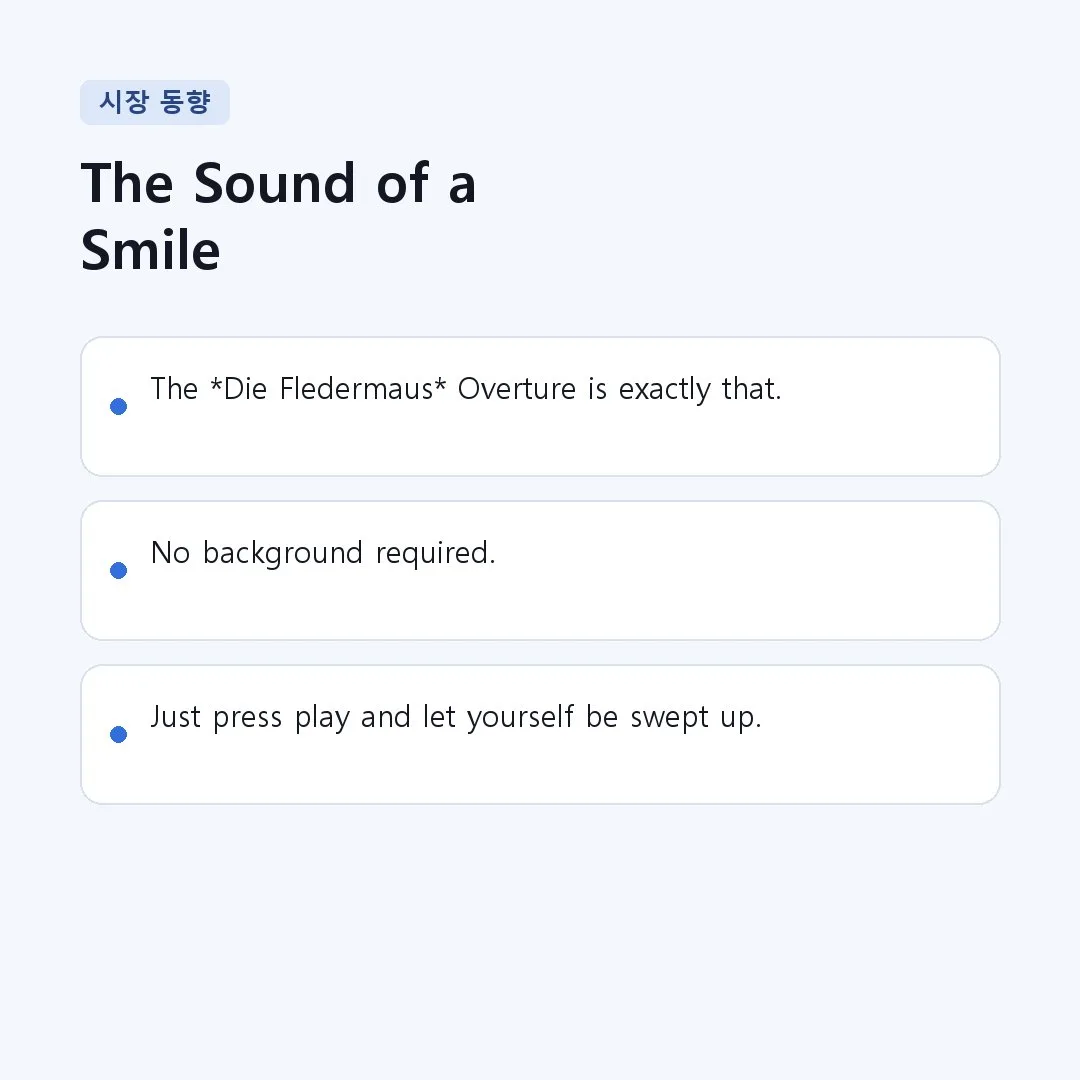1080x1080 pixels.
Task: Click the words press play in third card
Action: point(281,718)
